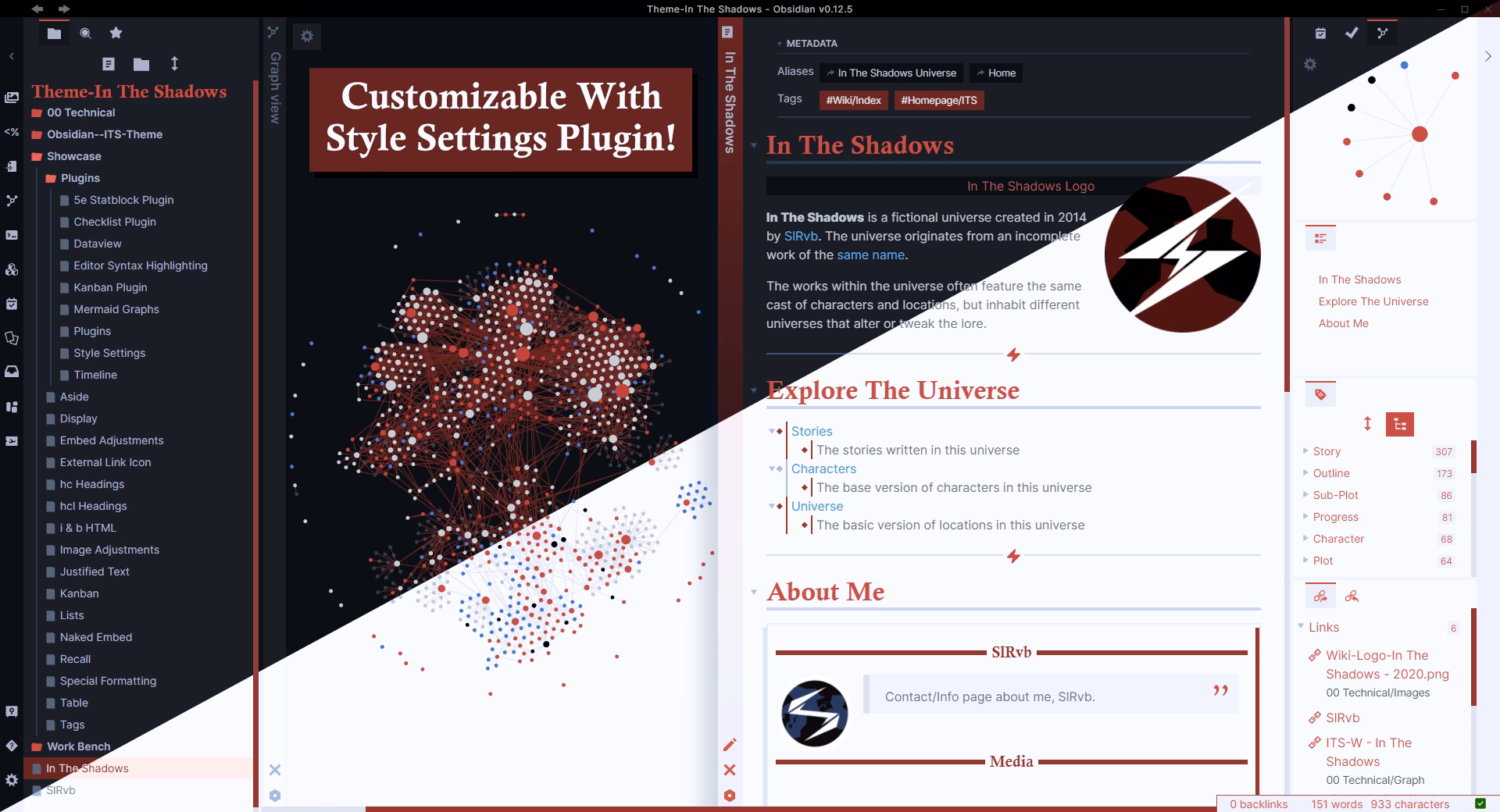Image resolution: width=1500 pixels, height=812 pixels.
Task: Select Explore The Universe in outline
Action: click(x=1373, y=301)
